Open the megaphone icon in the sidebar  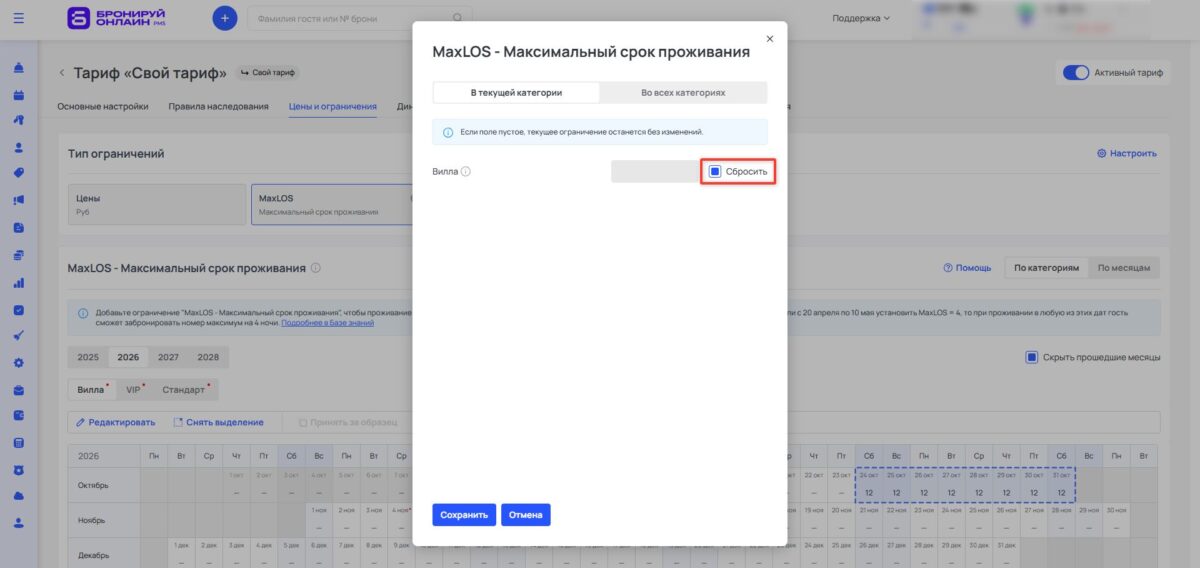[19, 199]
